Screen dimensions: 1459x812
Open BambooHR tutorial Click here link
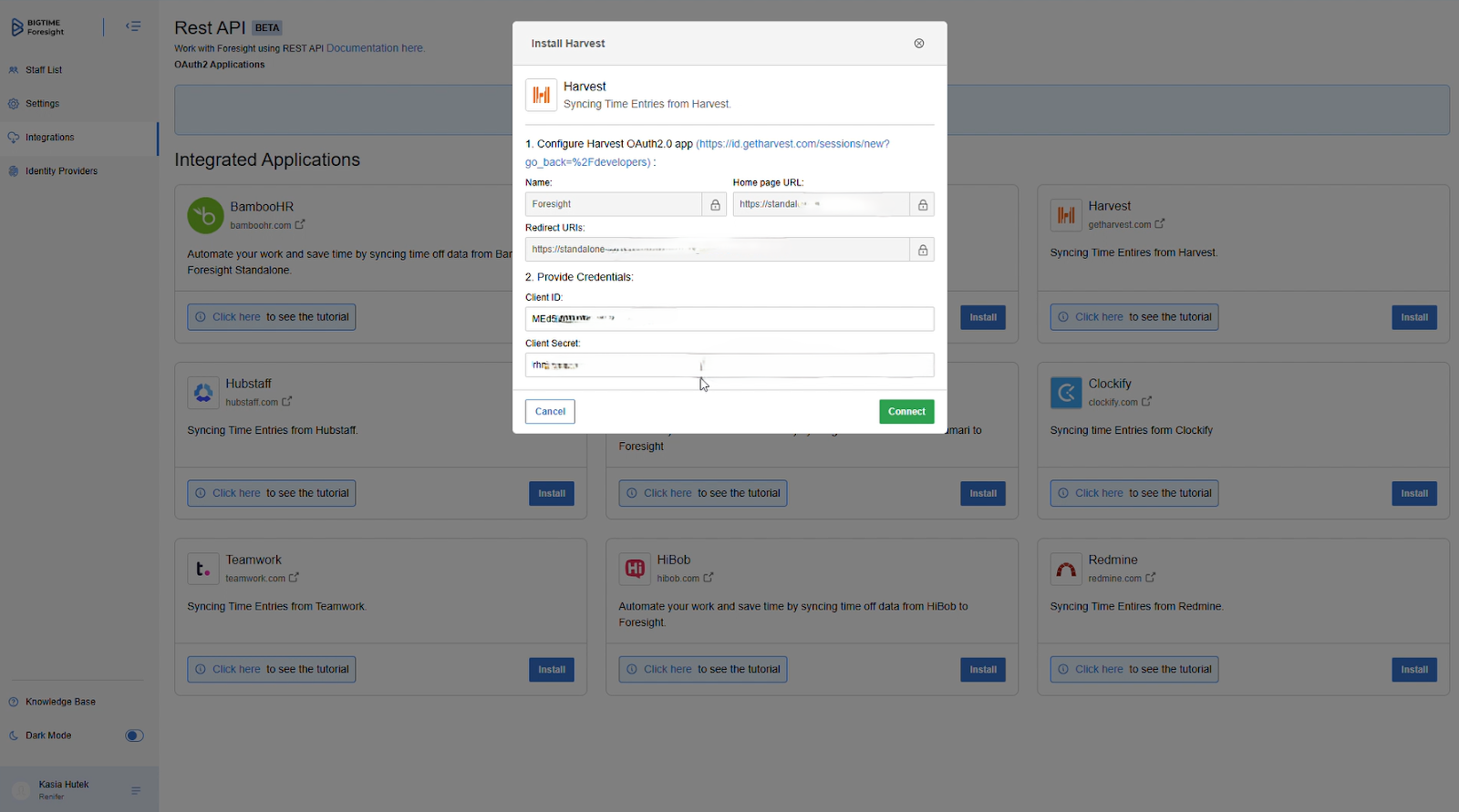tap(236, 317)
